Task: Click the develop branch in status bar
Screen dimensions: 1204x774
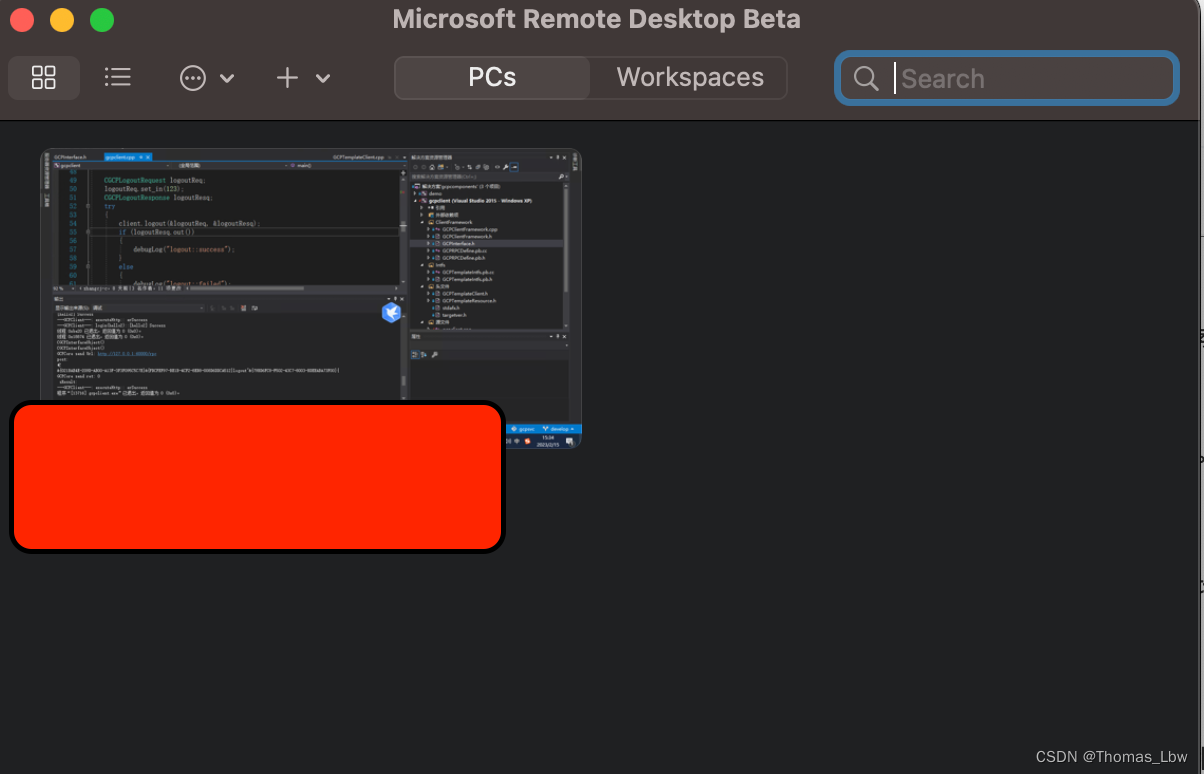Action: [558, 428]
